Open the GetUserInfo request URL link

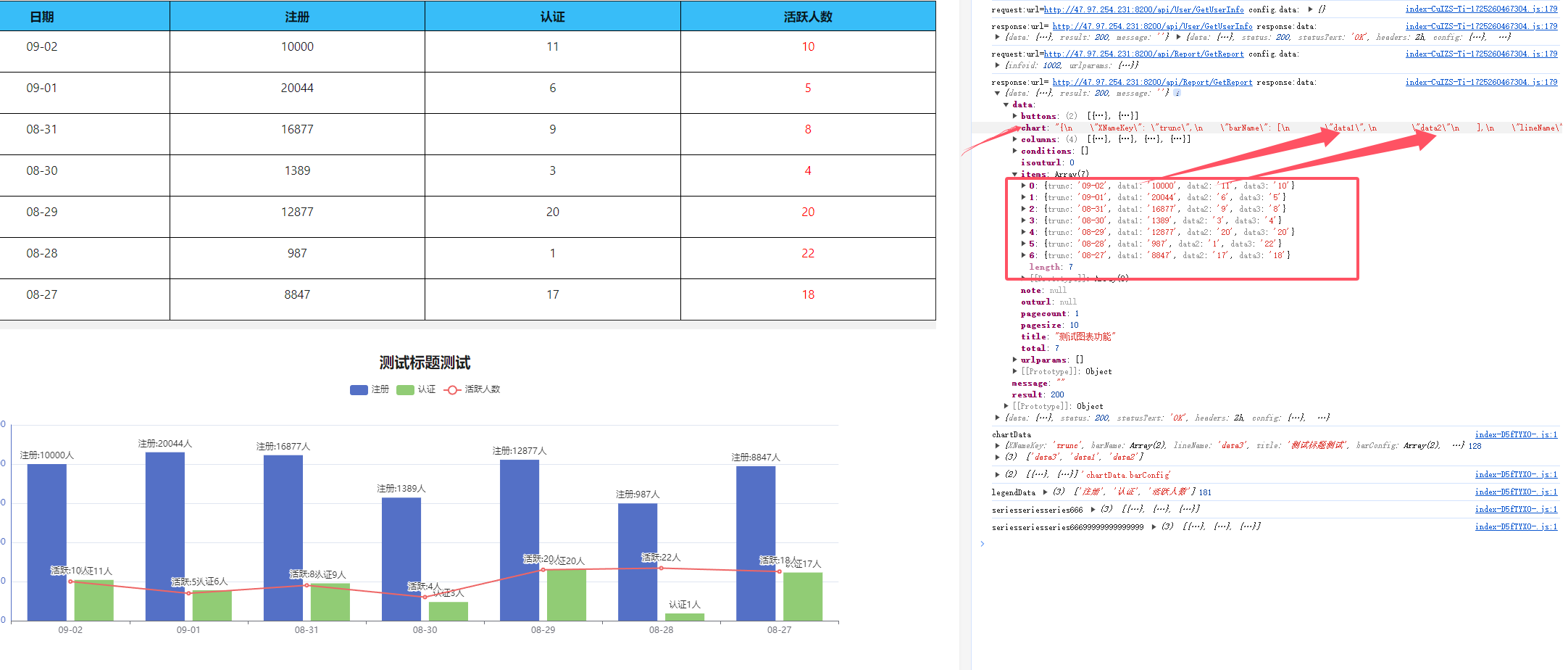(1143, 10)
